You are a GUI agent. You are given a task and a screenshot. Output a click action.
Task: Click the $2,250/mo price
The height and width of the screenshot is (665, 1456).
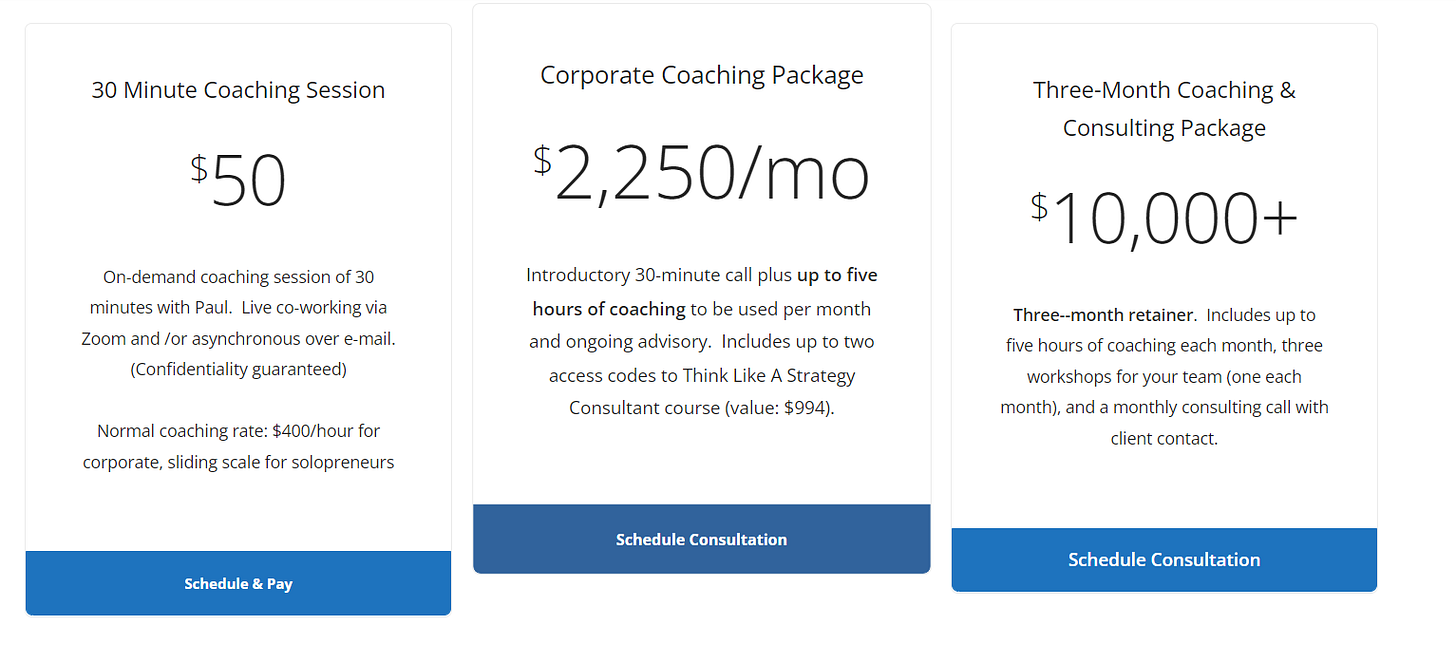coord(701,173)
